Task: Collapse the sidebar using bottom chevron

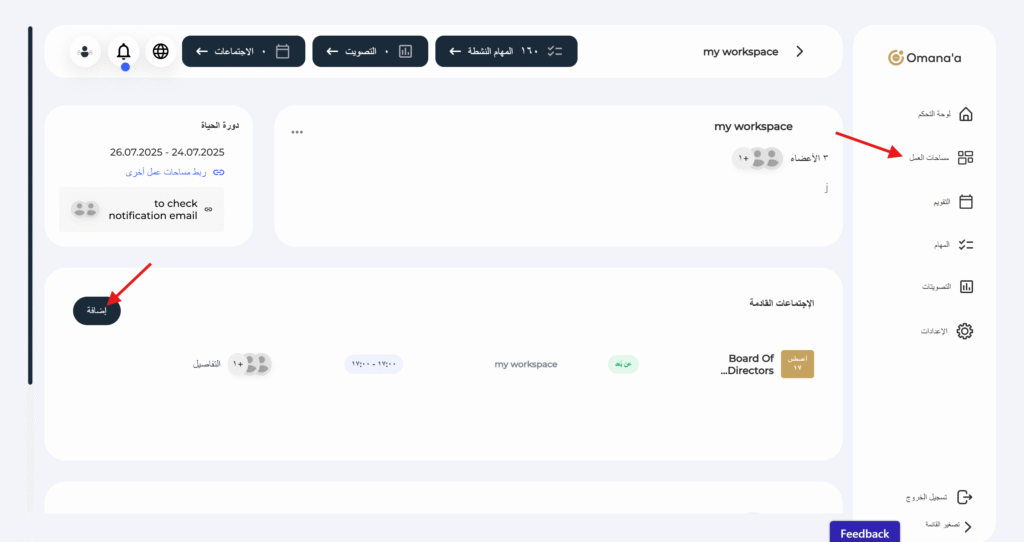Action: [967, 525]
